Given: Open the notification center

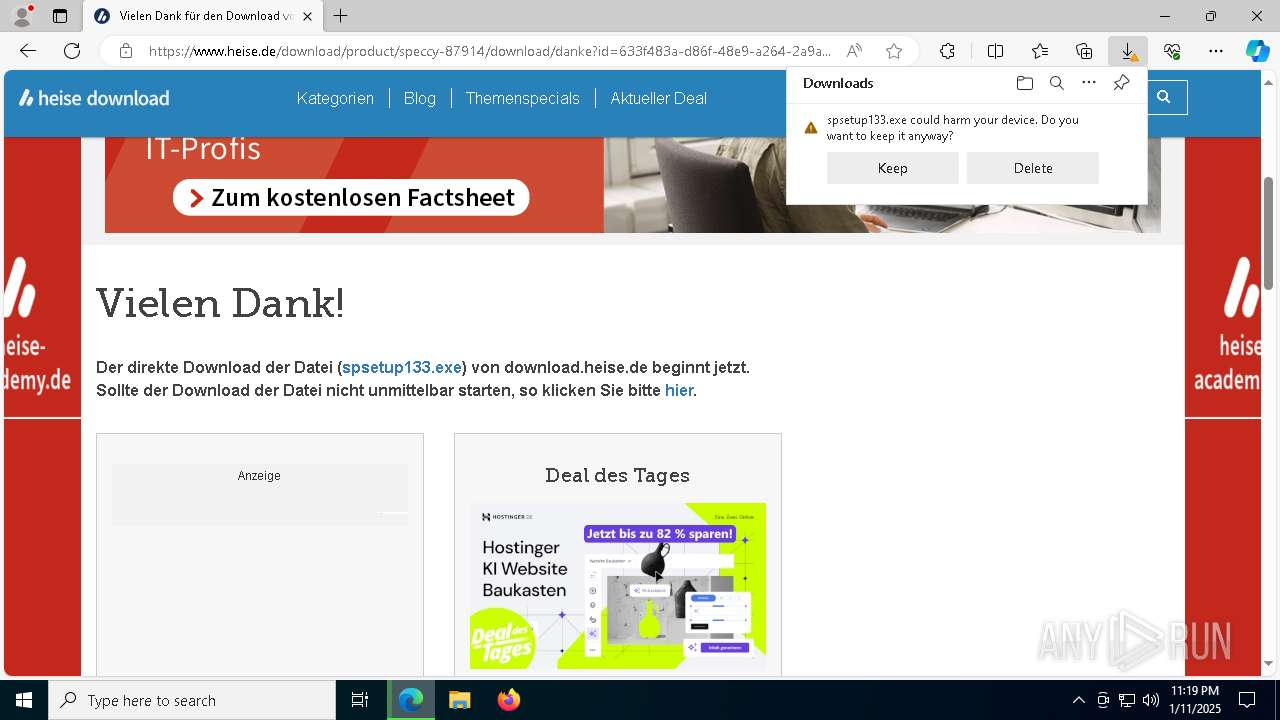Looking at the screenshot, I should pyautogui.click(x=1247, y=700).
